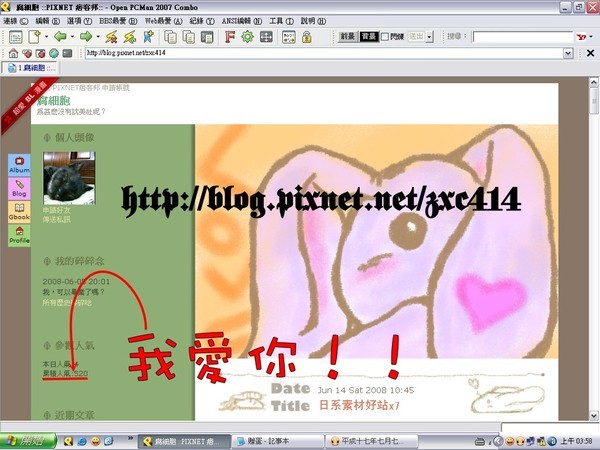Open the 編輯 (E) menu
Screen dimensions: 600x450
[x=47, y=21]
